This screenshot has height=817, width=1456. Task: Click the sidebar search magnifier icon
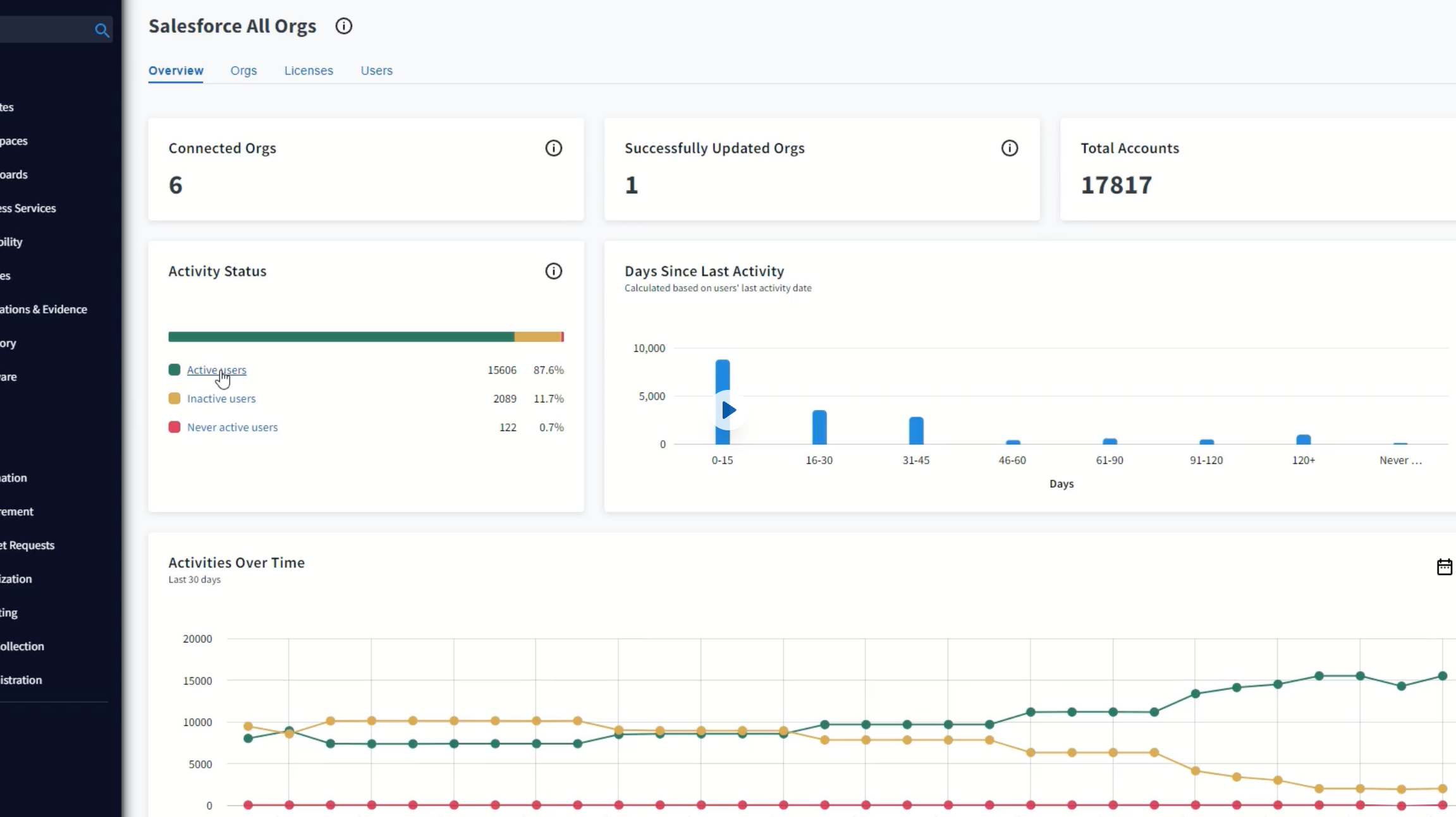[x=102, y=30]
